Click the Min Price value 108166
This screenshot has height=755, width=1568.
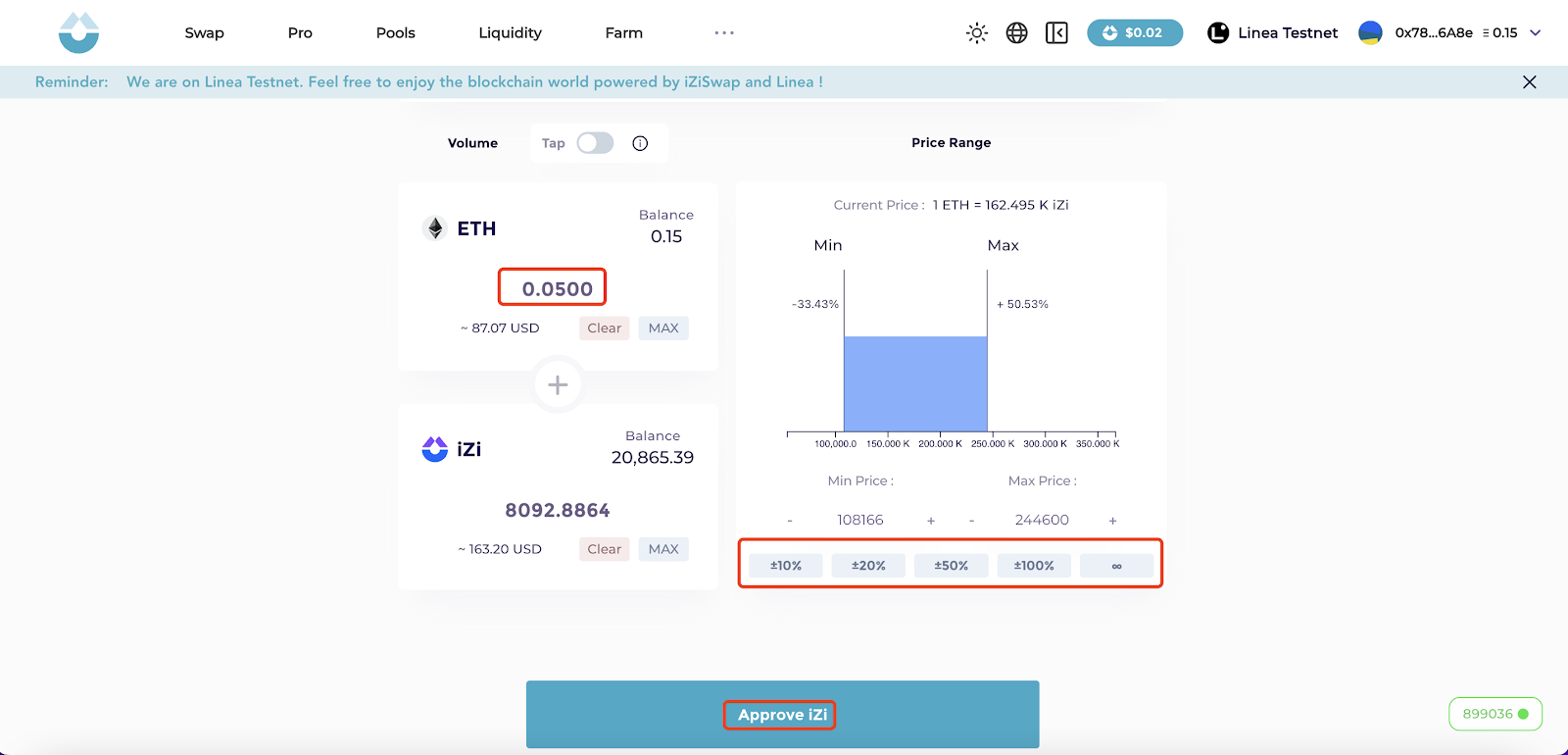click(860, 520)
